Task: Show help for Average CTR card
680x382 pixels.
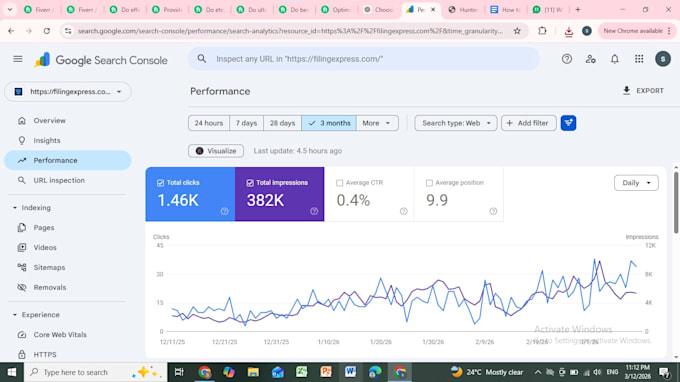Action: click(x=404, y=211)
